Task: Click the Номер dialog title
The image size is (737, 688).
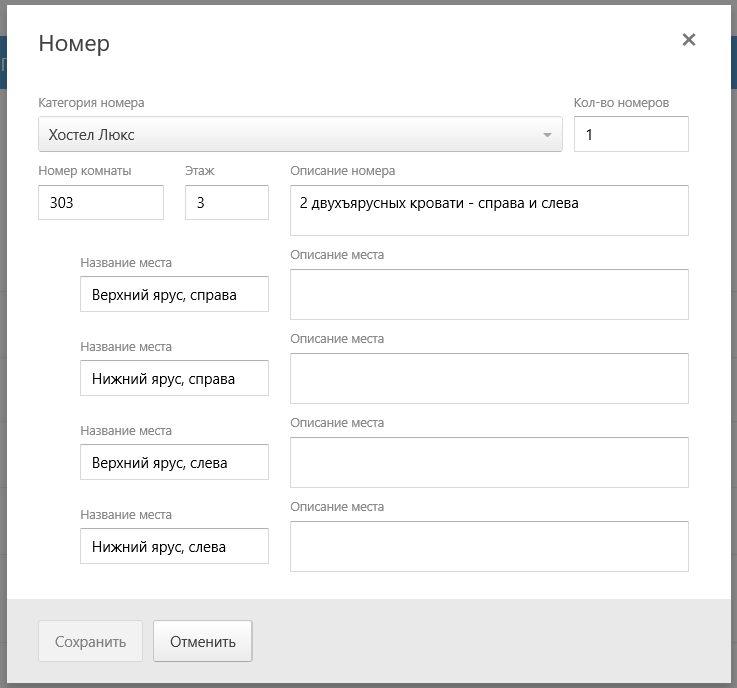Action: tap(74, 43)
